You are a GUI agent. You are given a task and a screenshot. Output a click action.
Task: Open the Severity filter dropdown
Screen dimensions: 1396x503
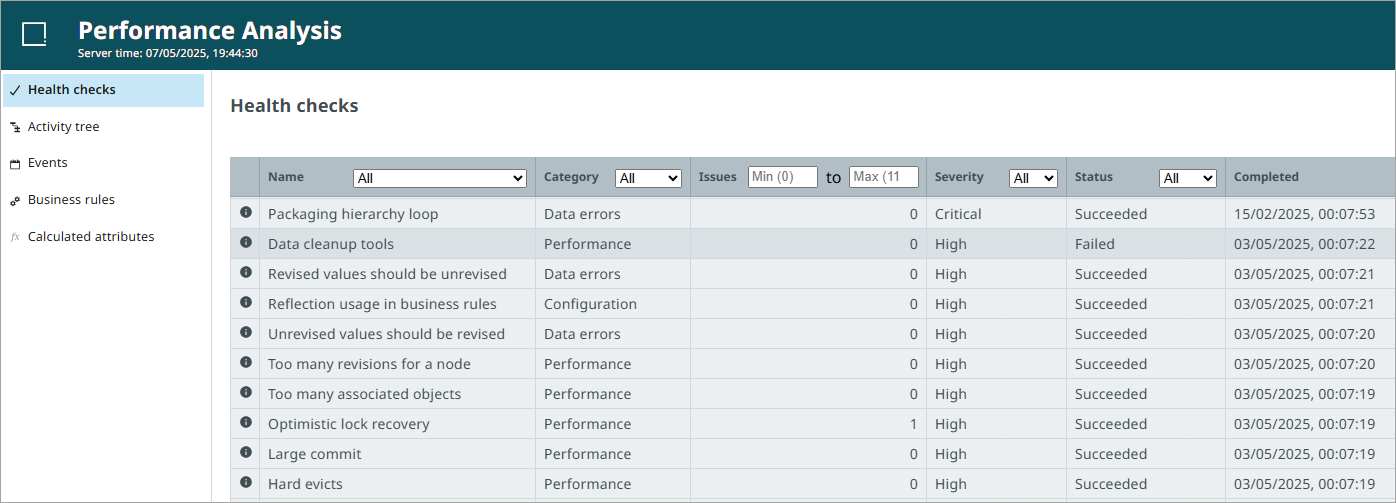[1033, 178]
